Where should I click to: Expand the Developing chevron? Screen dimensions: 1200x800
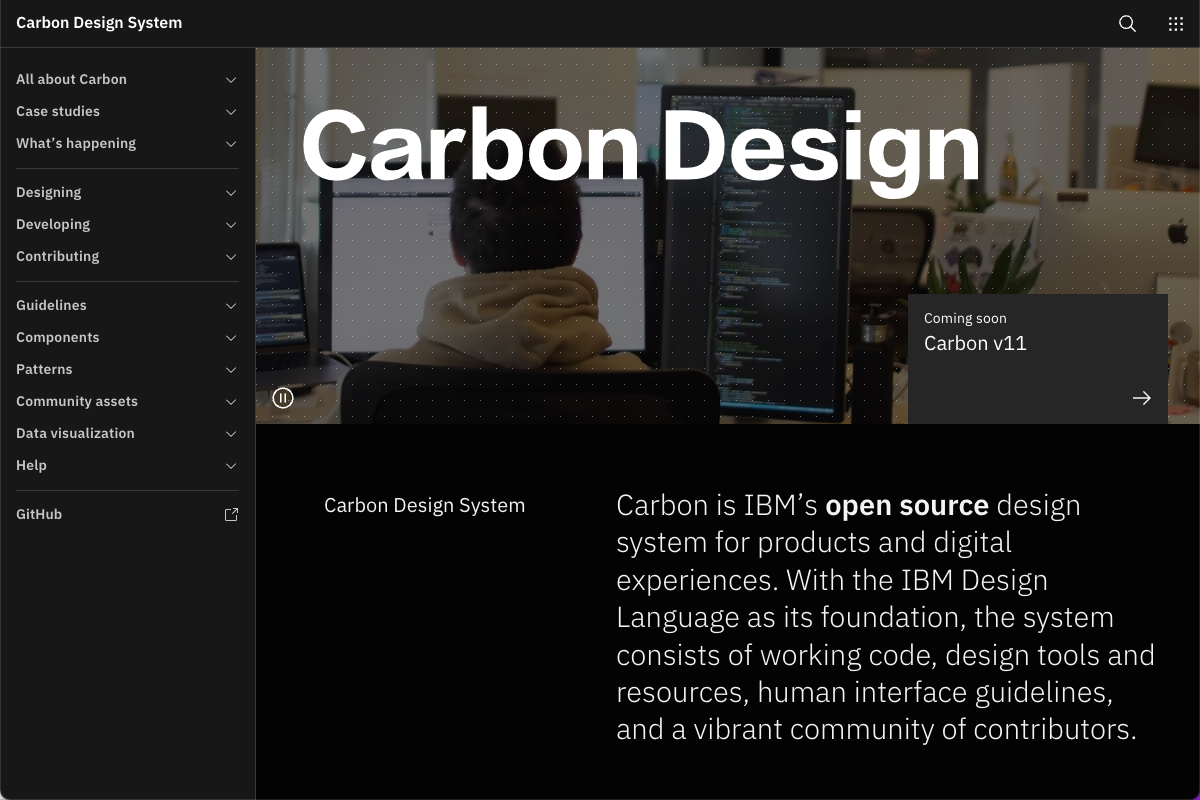[x=231, y=225]
